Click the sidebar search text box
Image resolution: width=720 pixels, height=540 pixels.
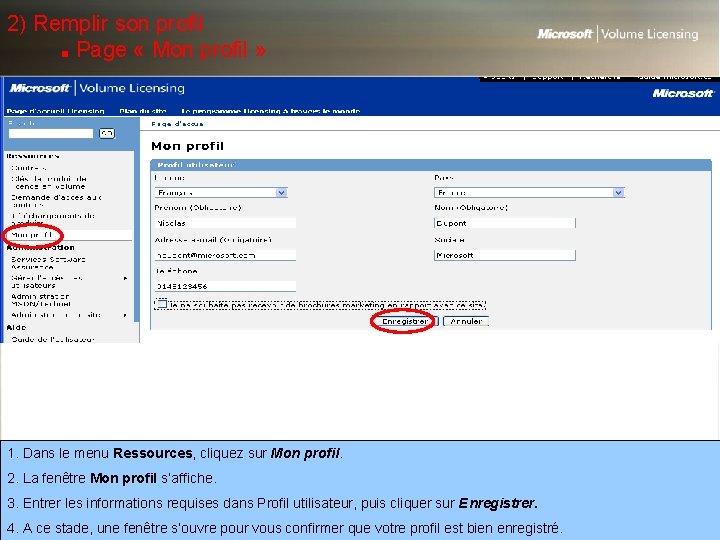coord(51,134)
